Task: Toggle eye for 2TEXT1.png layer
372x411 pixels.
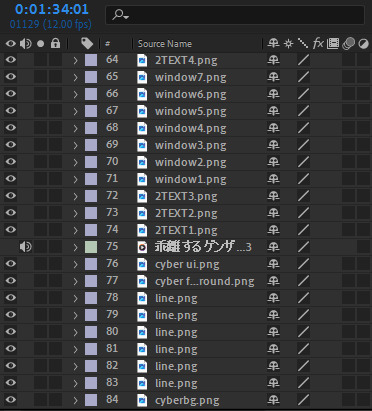Action: 11,230
